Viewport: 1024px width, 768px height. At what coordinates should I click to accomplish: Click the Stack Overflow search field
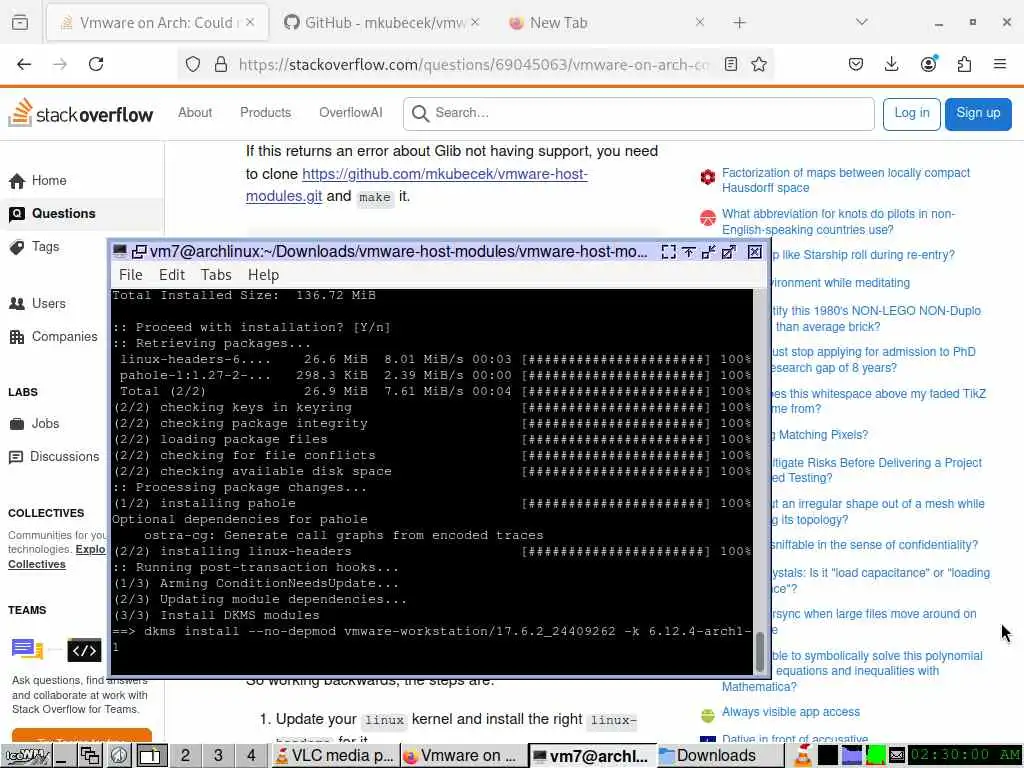pyautogui.click(x=639, y=114)
